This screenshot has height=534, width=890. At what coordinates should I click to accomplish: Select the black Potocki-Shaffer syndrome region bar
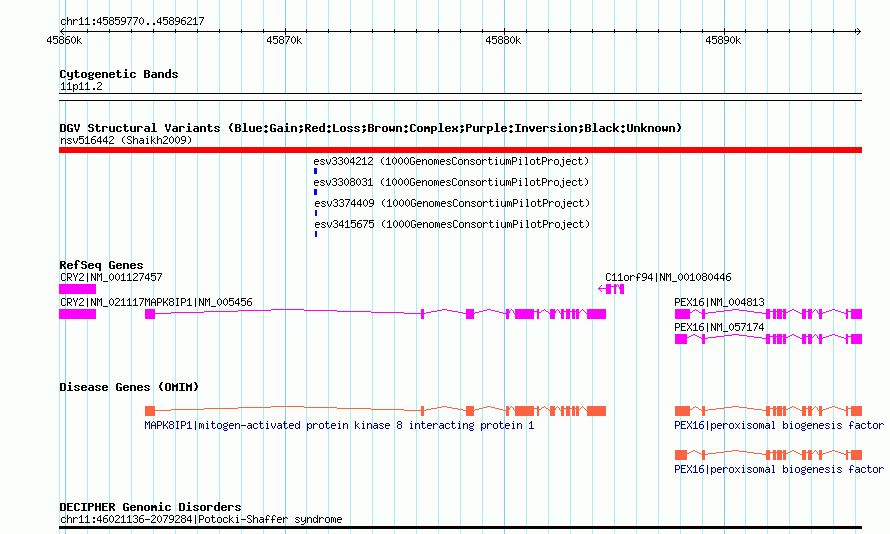pyautogui.click(x=460, y=528)
